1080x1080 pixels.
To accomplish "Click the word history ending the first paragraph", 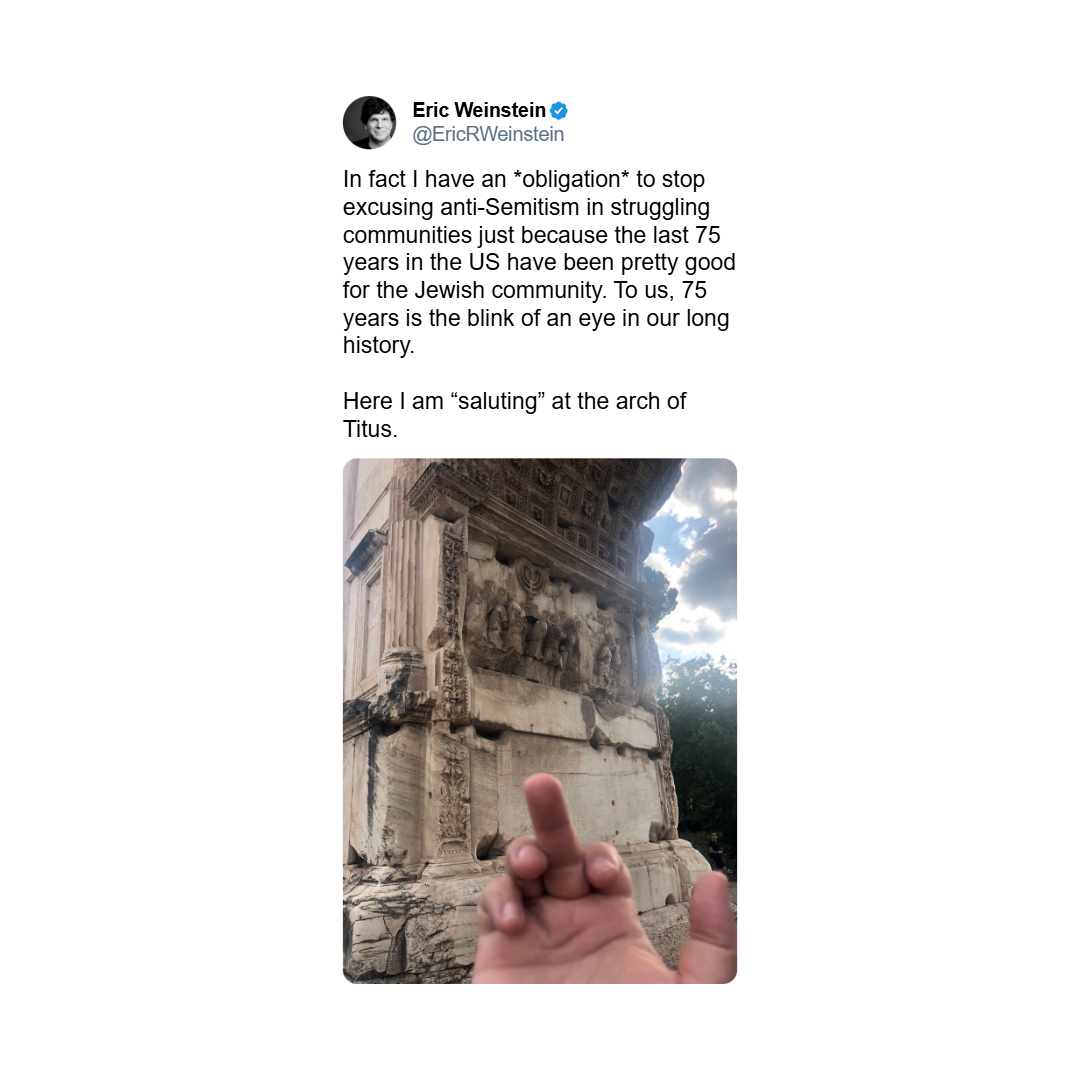I will [377, 346].
